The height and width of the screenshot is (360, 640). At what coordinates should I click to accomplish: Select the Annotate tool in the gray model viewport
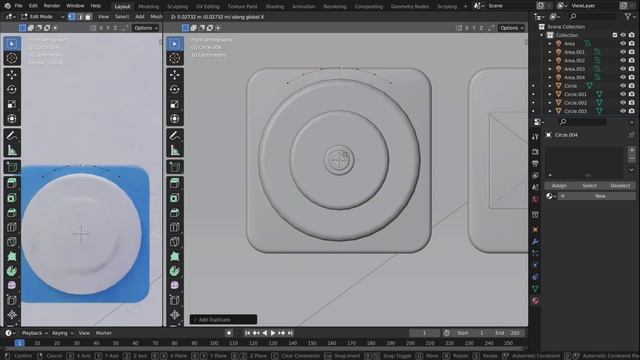pos(175,136)
